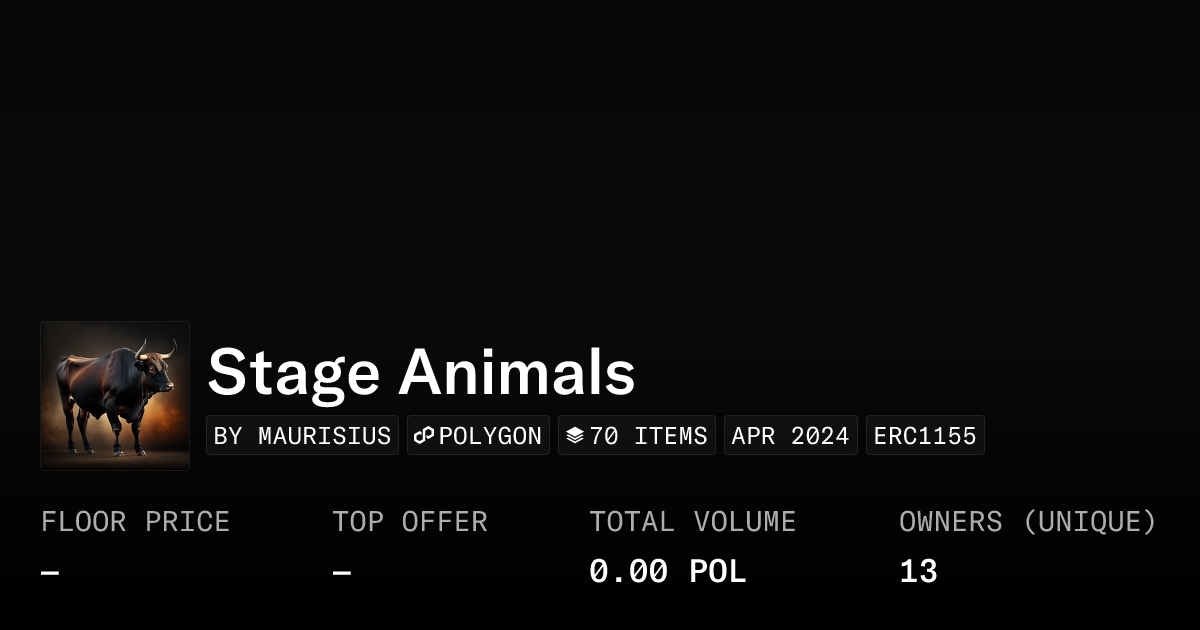This screenshot has height=630, width=1200.
Task: Click the Polygon chain-link icon
Action: (424, 436)
